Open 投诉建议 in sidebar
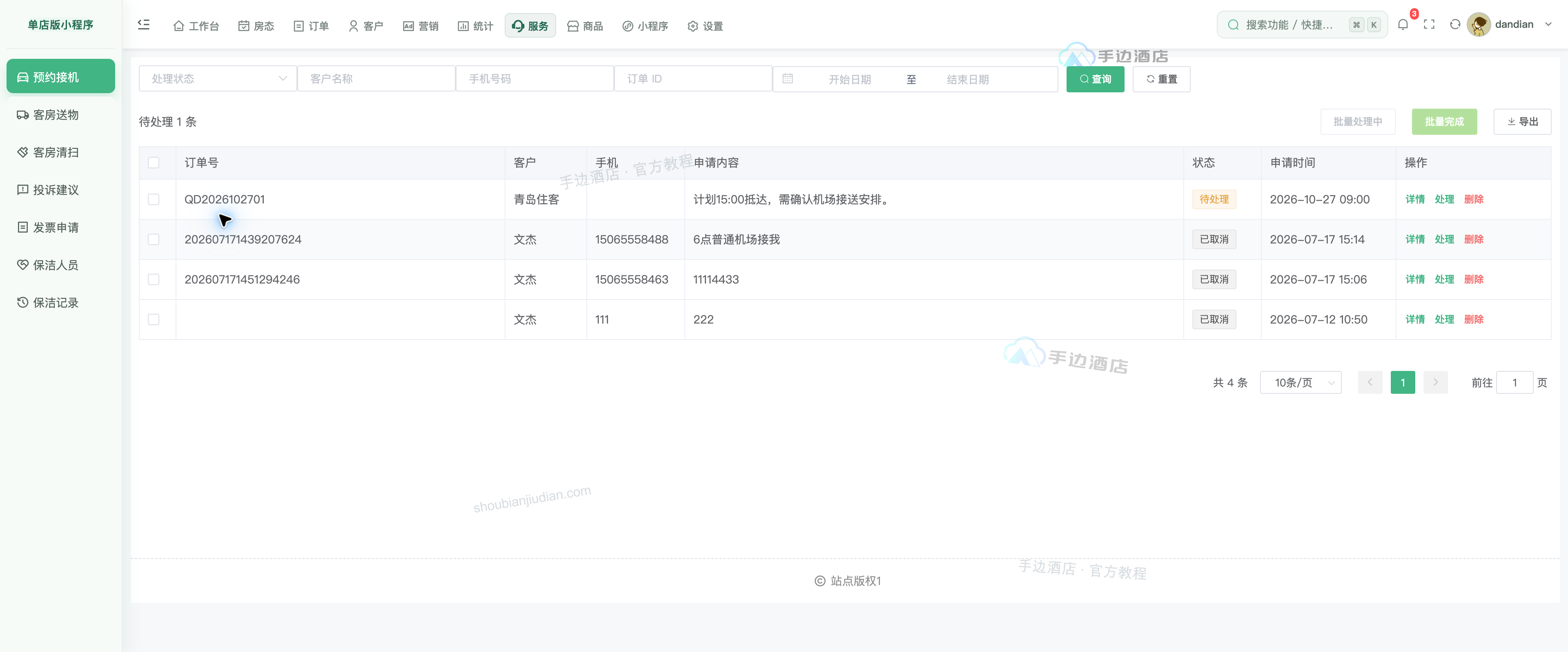The image size is (1568, 652). 60,190
